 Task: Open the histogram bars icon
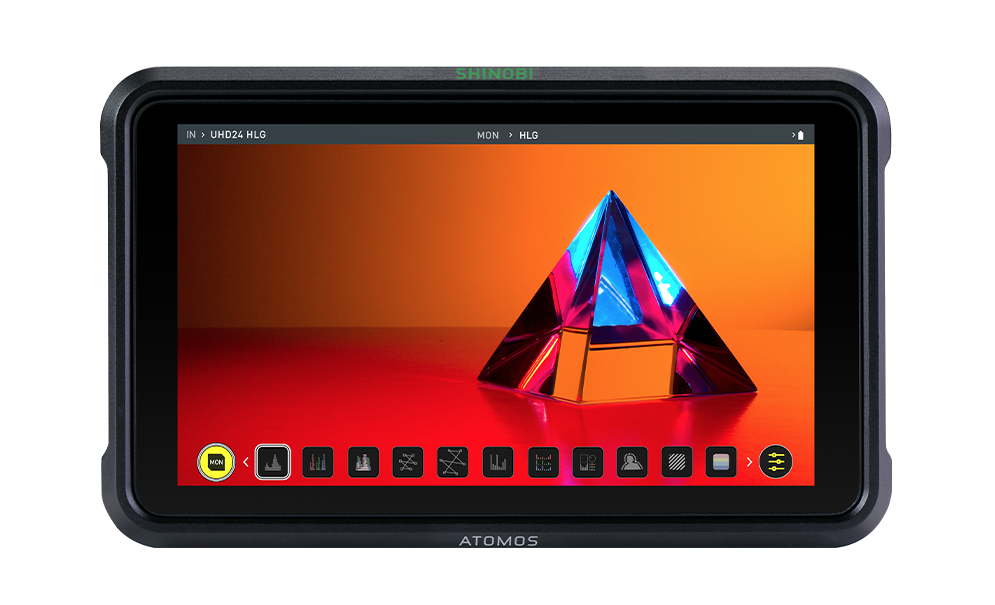(x=498, y=462)
